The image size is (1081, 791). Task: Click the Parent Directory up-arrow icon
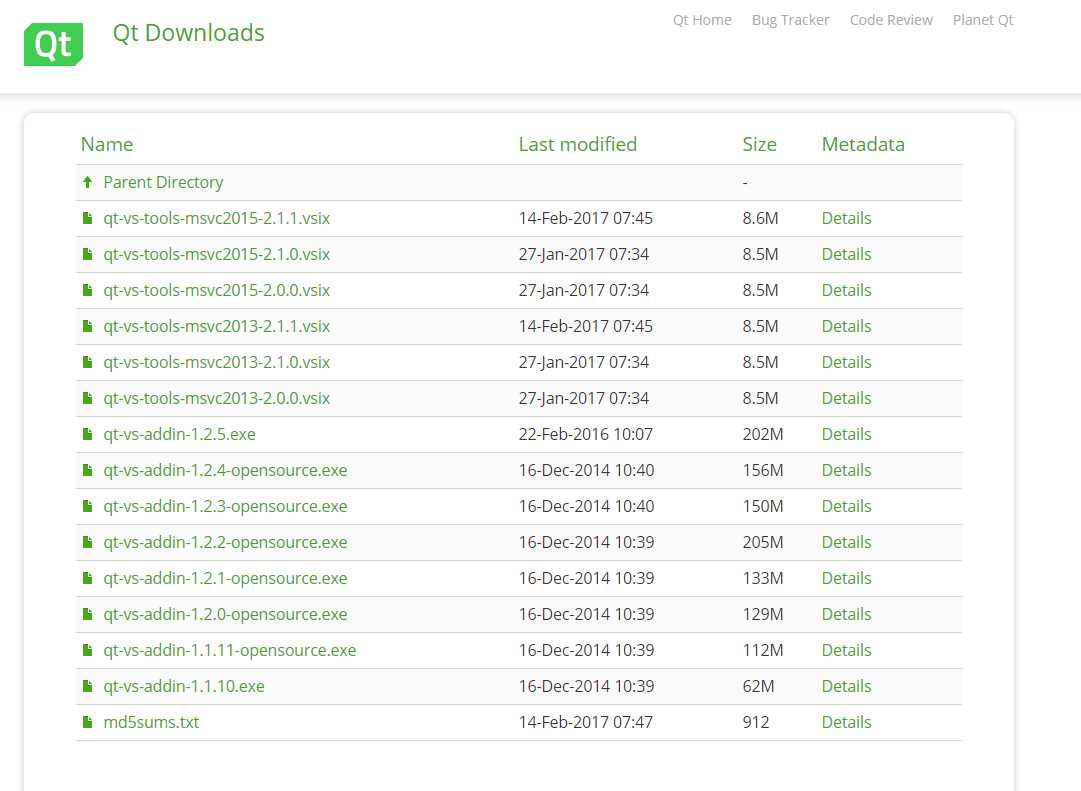88,182
